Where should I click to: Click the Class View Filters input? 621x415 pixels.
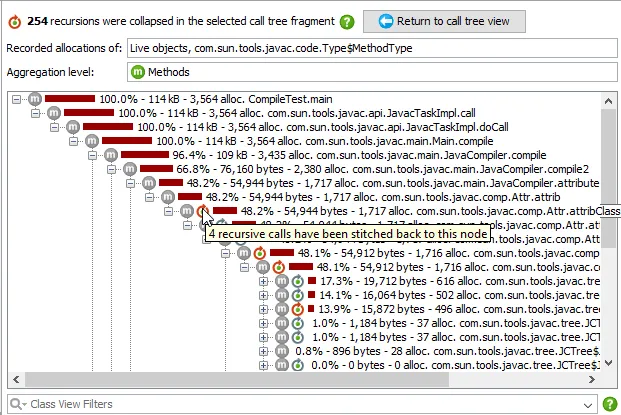(x=302, y=404)
